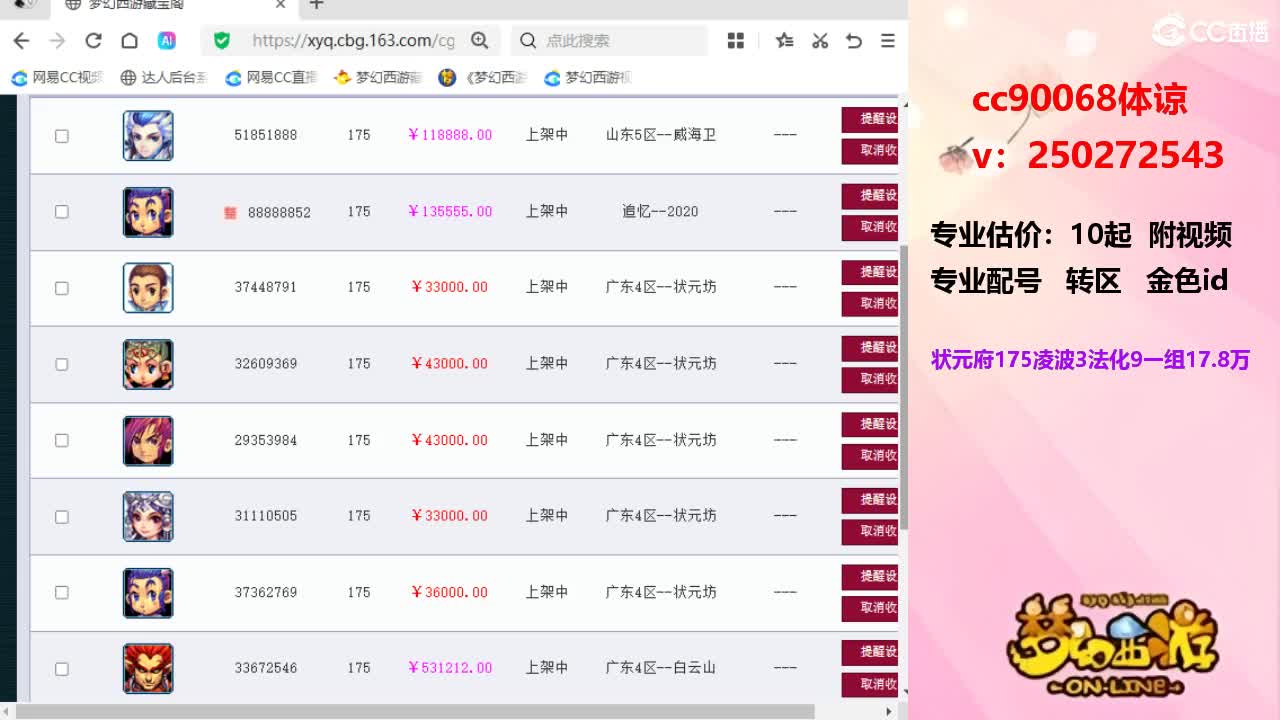Open a new browser tab
The width and height of the screenshot is (1280, 720).
click(317, 5)
